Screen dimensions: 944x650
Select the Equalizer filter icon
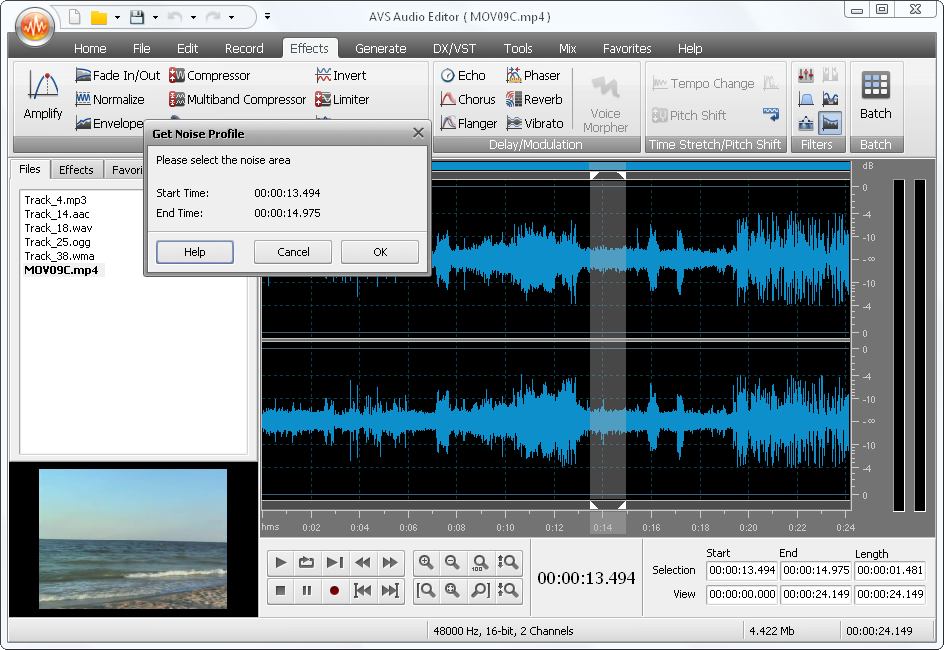click(806, 76)
